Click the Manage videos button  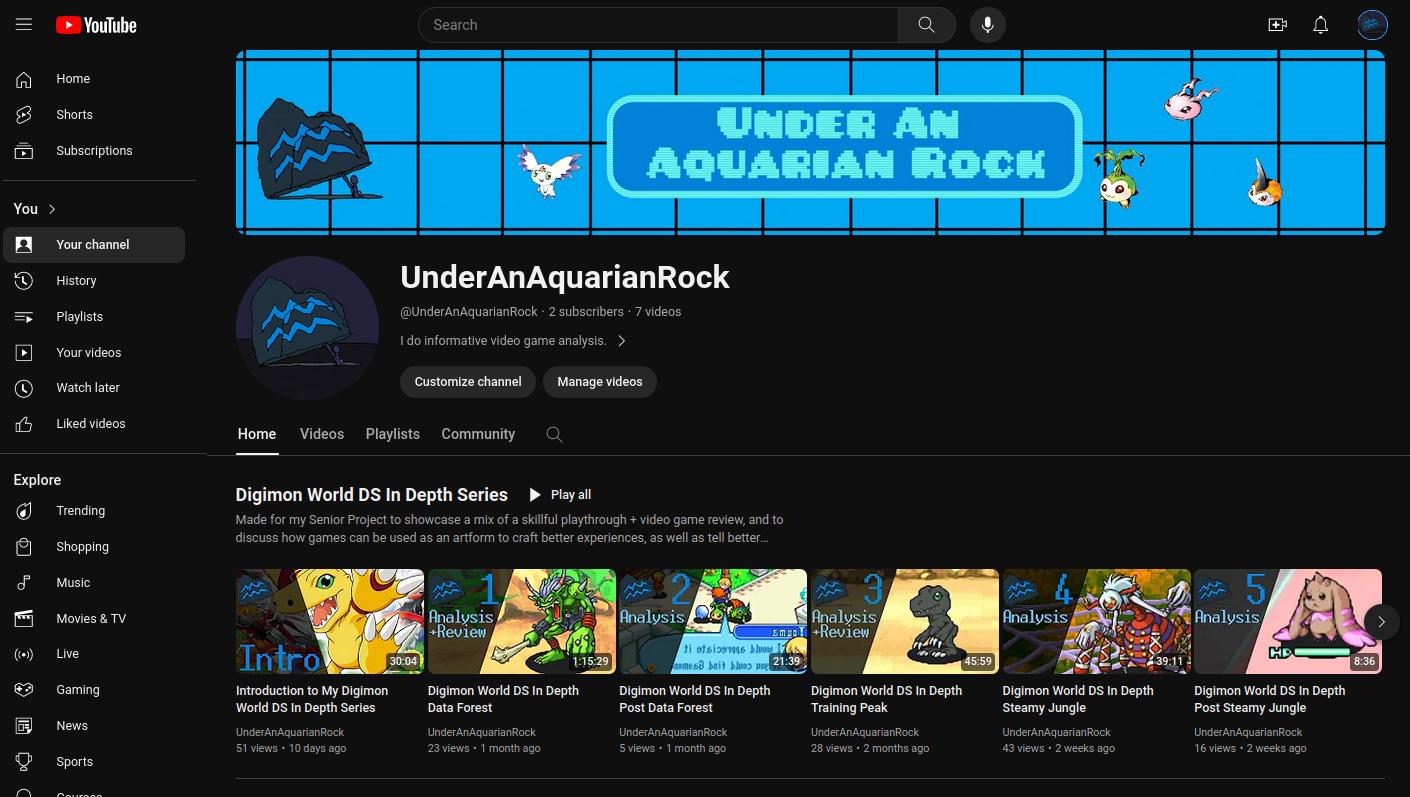point(600,382)
